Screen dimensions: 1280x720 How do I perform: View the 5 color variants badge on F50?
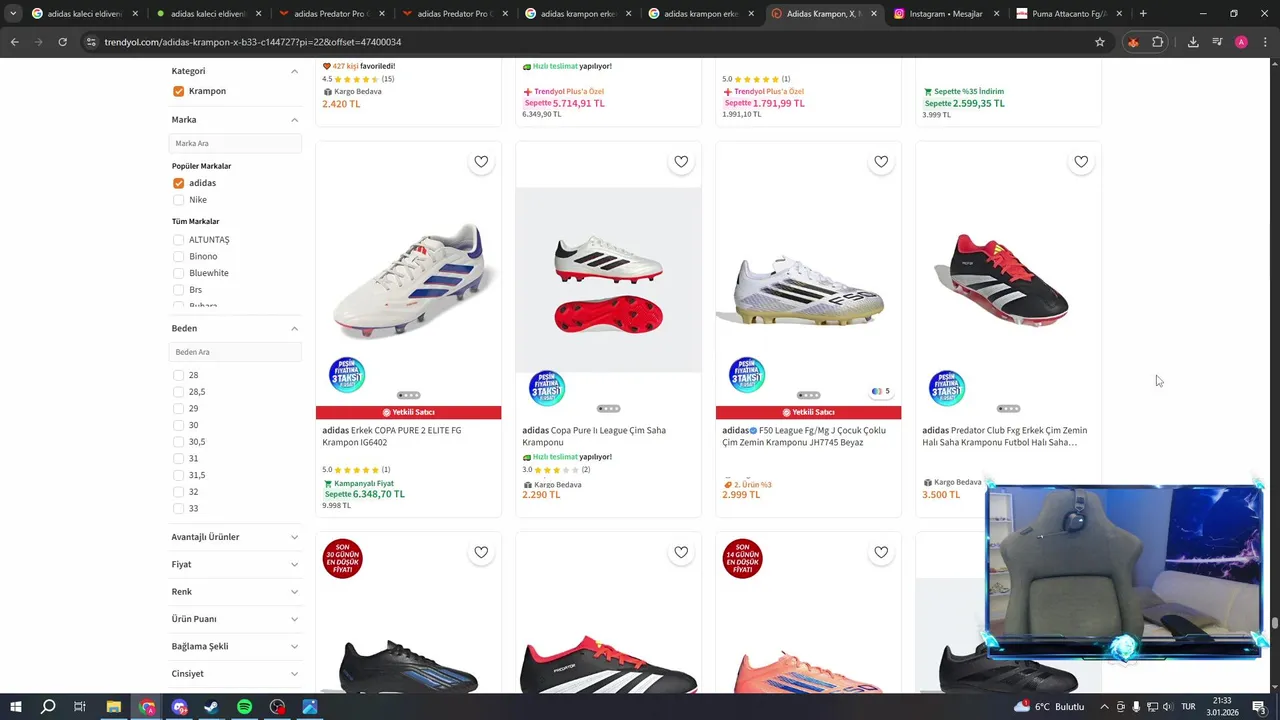pos(881,392)
